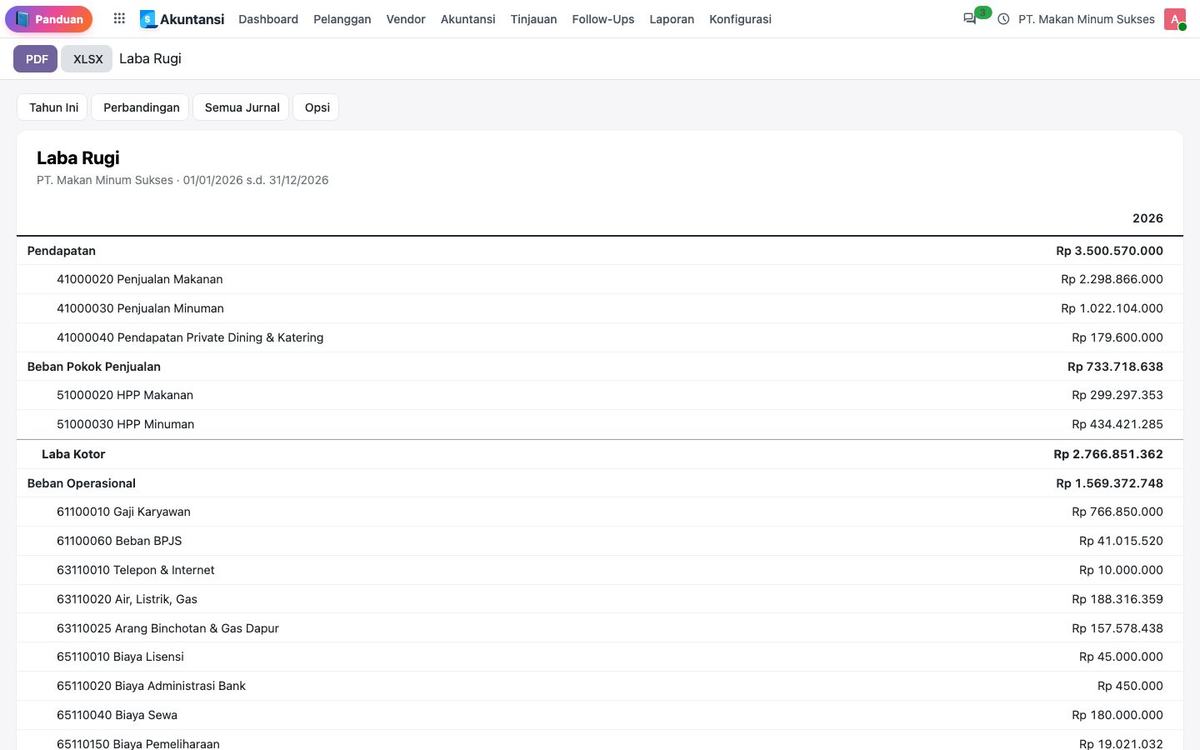Select the 41000020 Penjualan Makanan account line

coord(600,279)
